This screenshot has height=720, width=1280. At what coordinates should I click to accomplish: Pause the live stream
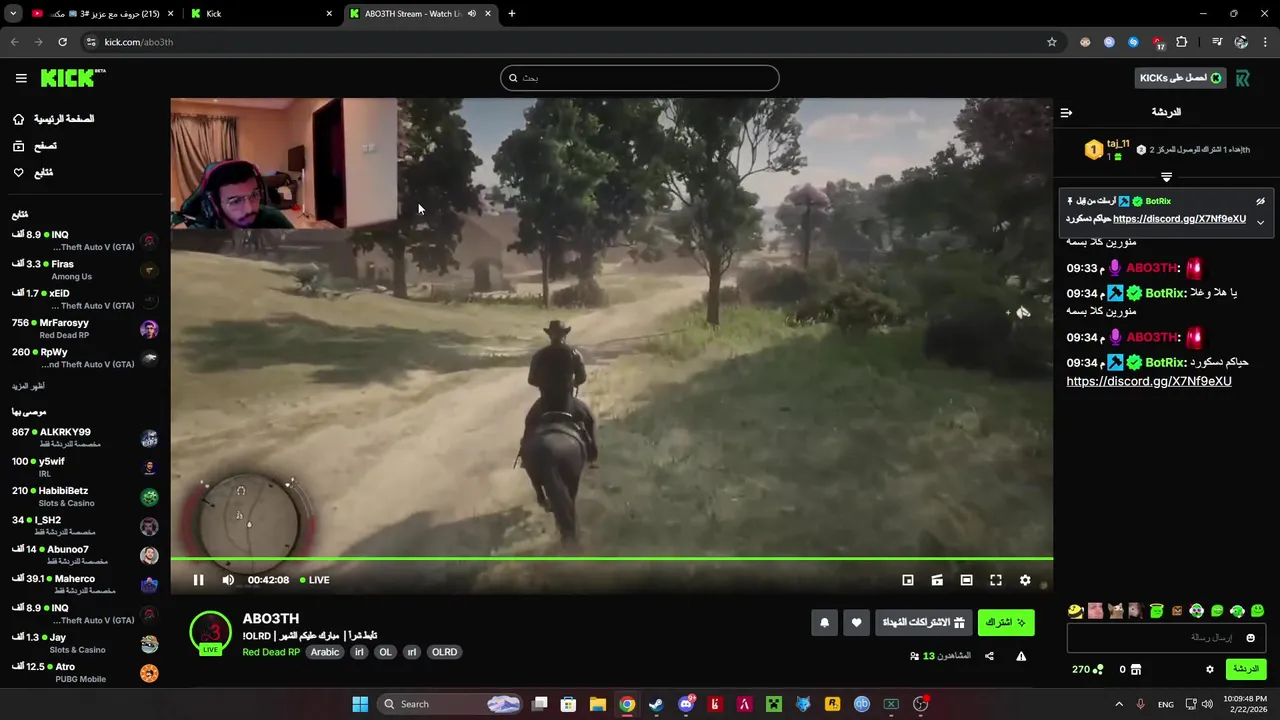198,580
